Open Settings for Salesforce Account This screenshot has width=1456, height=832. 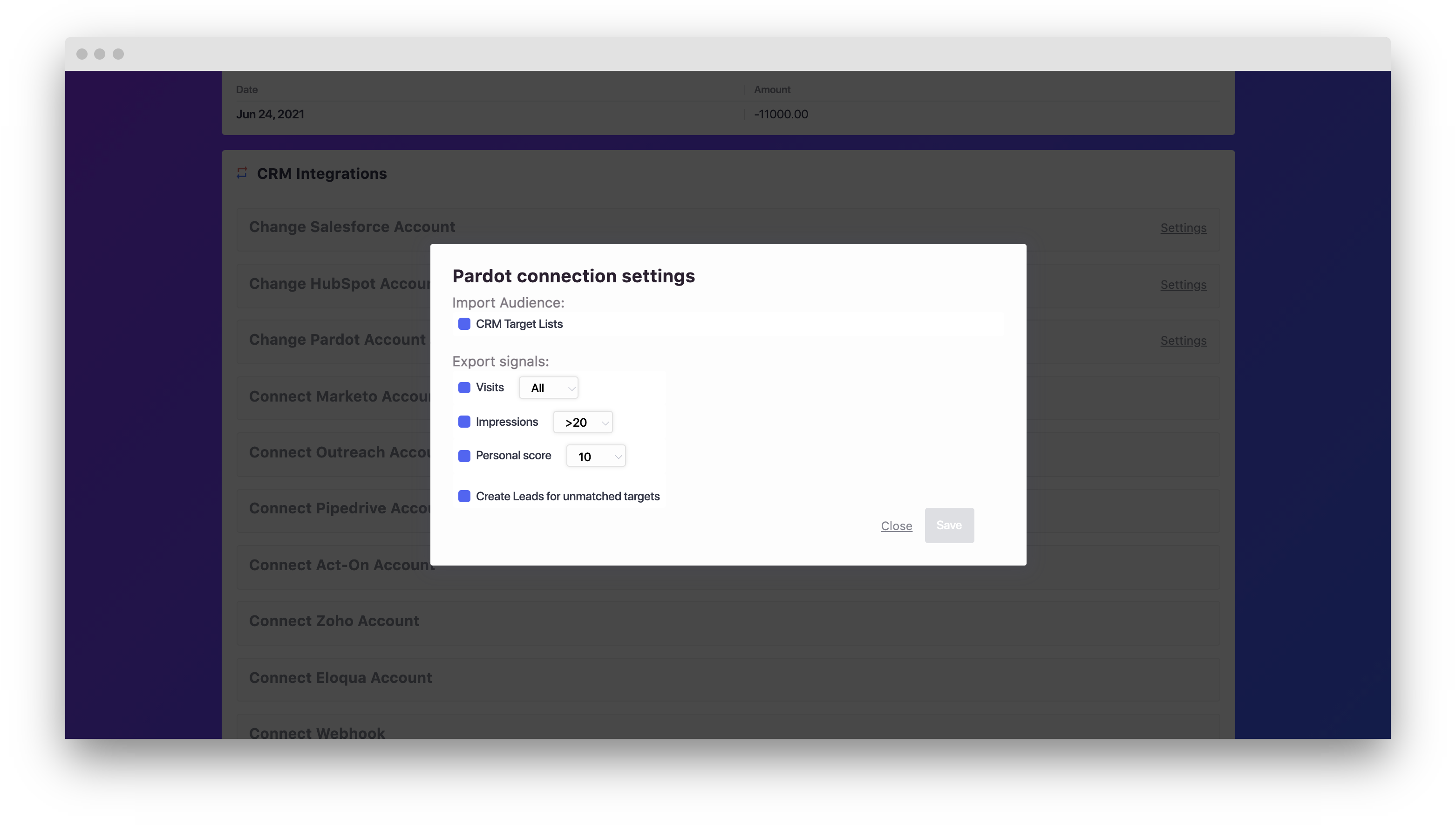pyautogui.click(x=1183, y=228)
